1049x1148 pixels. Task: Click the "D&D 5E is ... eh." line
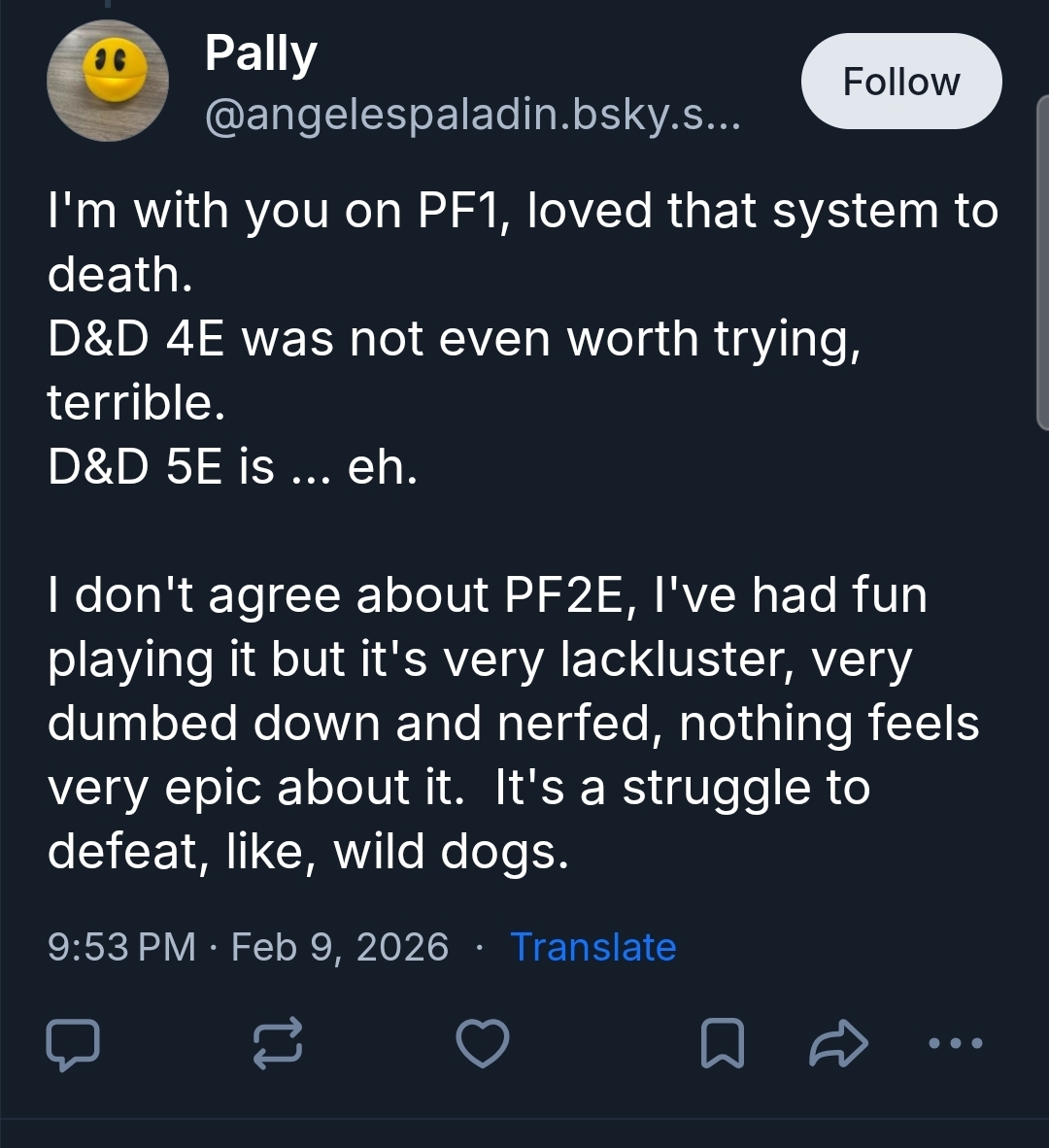233,467
